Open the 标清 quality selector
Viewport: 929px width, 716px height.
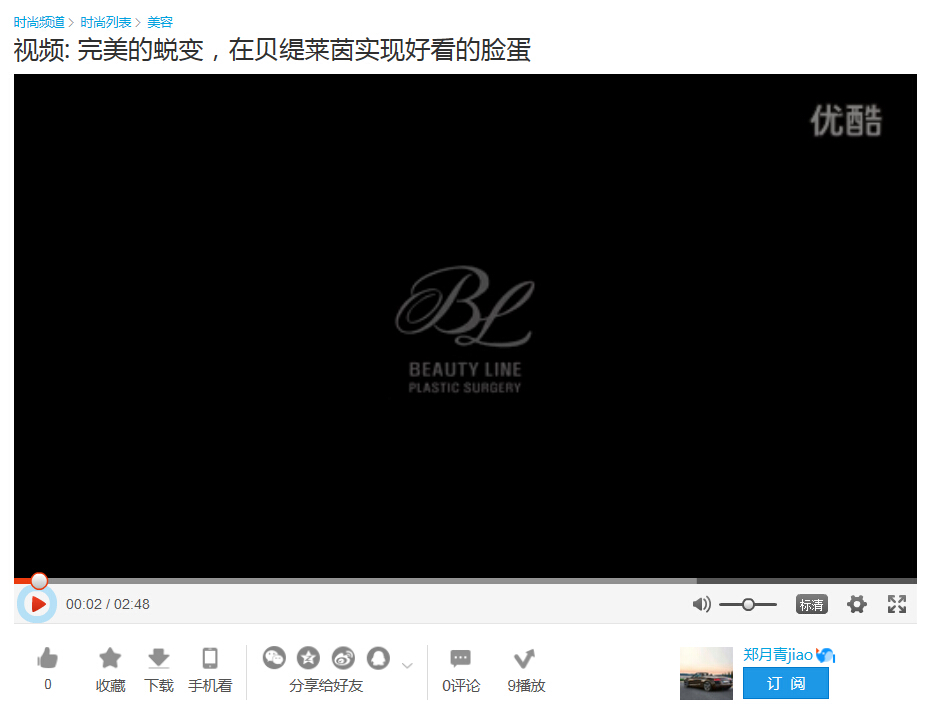tap(811, 605)
